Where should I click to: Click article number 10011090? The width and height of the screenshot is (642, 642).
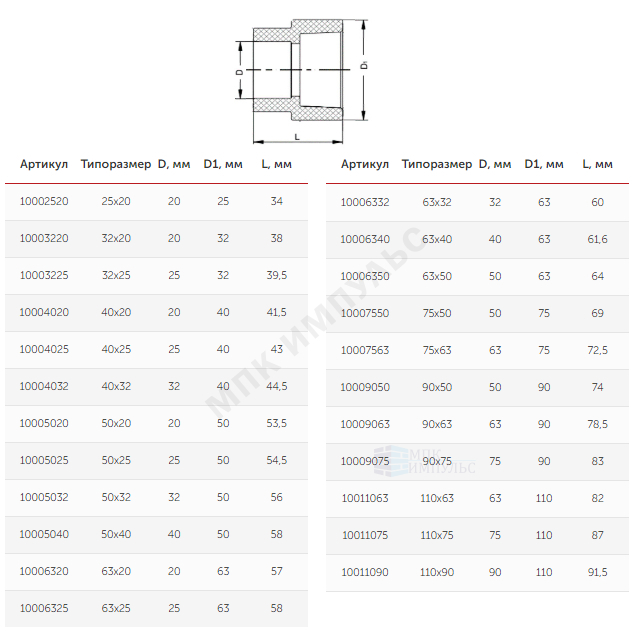(x=365, y=572)
